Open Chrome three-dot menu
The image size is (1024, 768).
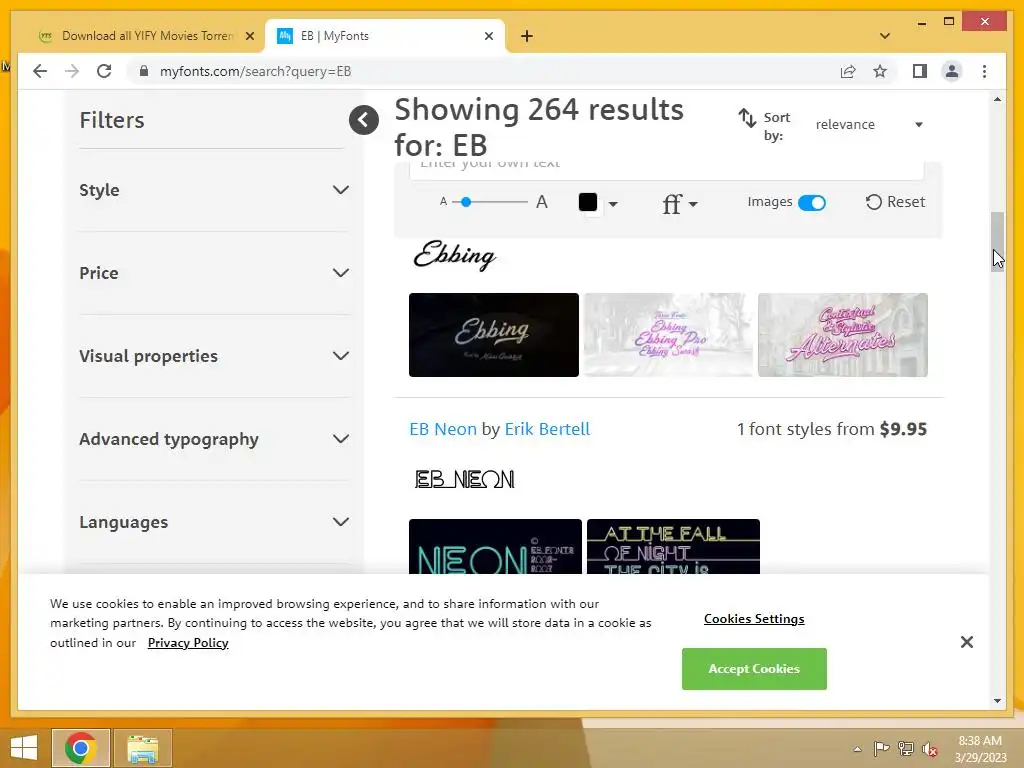(x=984, y=71)
